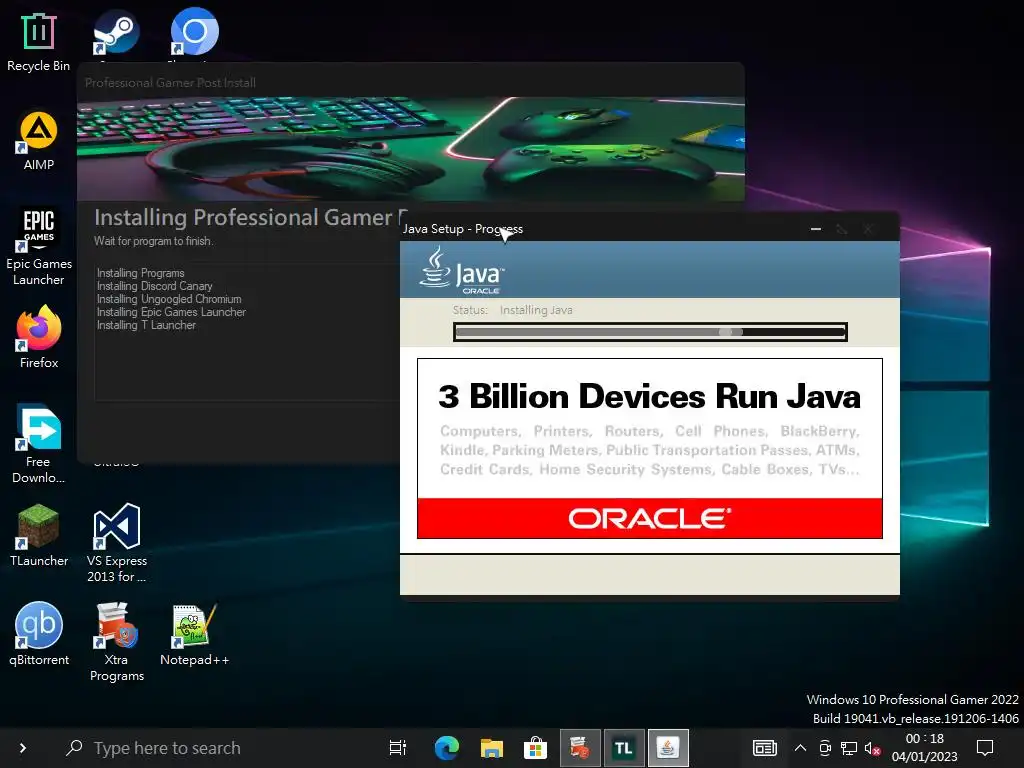Click 'Professional Gamer Post Install' title
Image resolution: width=1024 pixels, height=768 pixels.
point(170,83)
